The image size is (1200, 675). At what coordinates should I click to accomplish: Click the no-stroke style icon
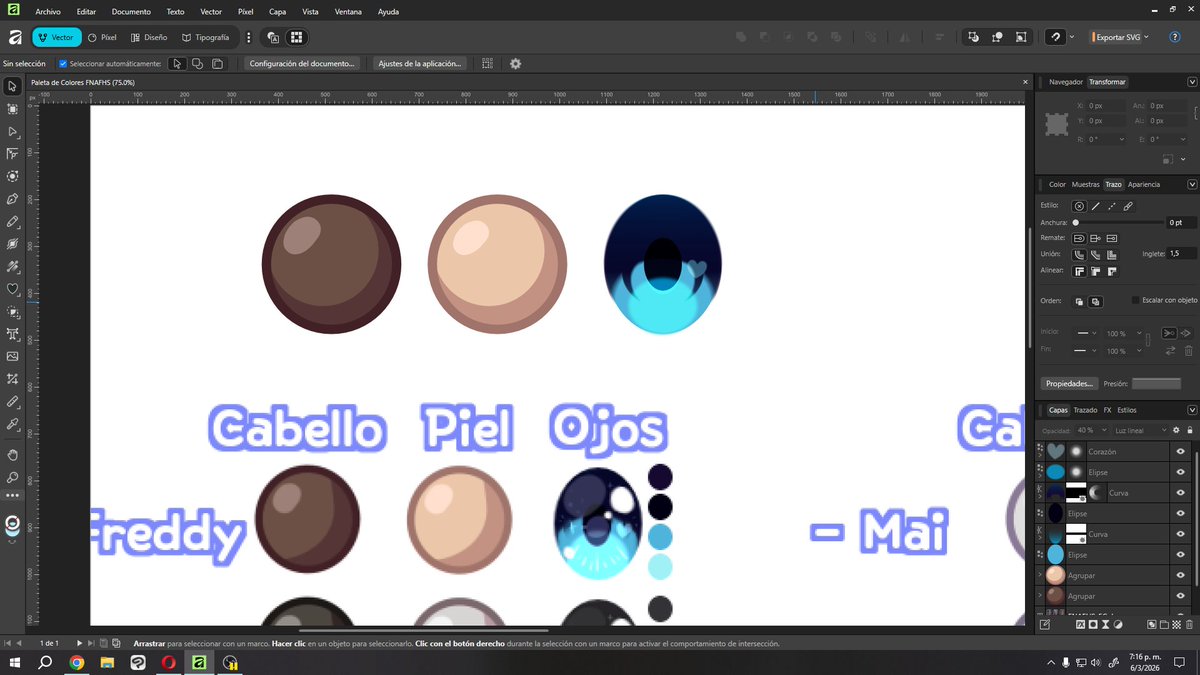click(x=1079, y=206)
